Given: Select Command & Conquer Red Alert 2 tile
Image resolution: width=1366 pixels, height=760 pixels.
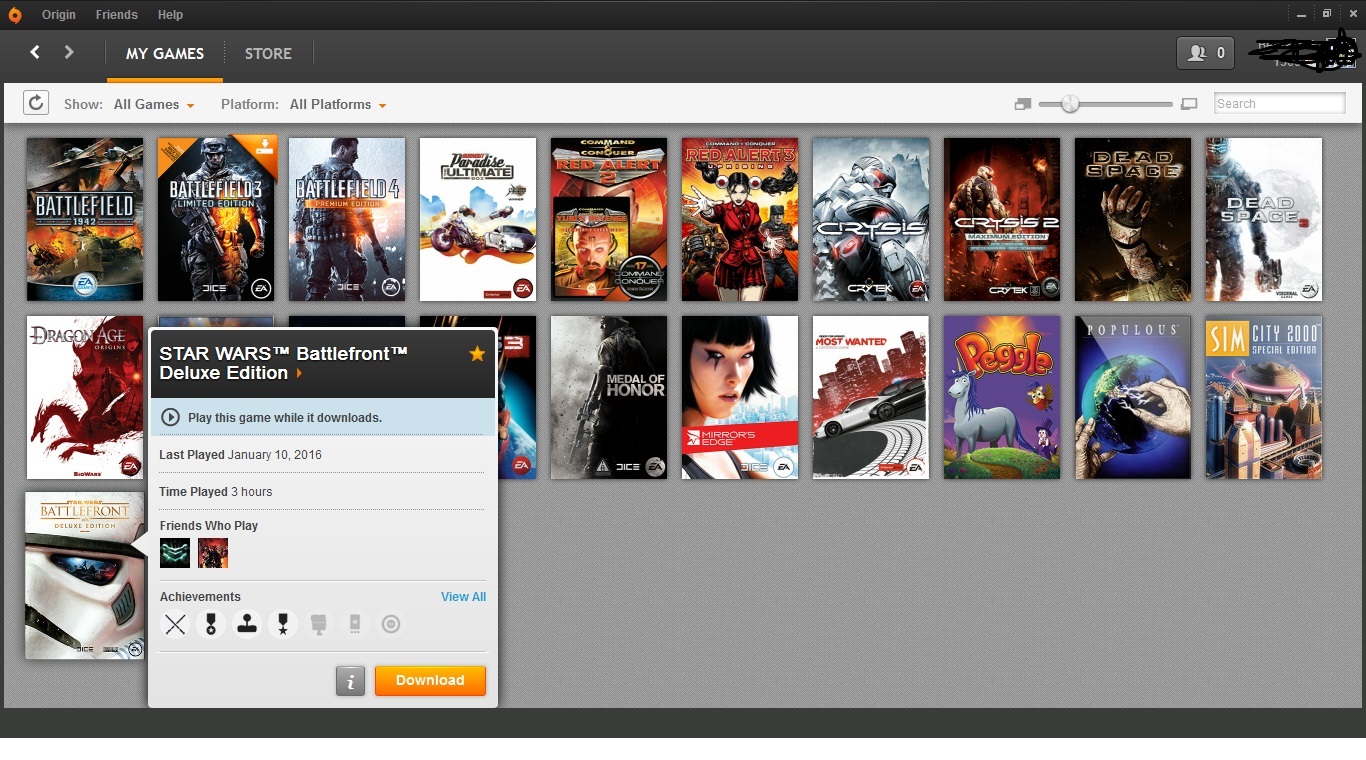Looking at the screenshot, I should [x=609, y=219].
